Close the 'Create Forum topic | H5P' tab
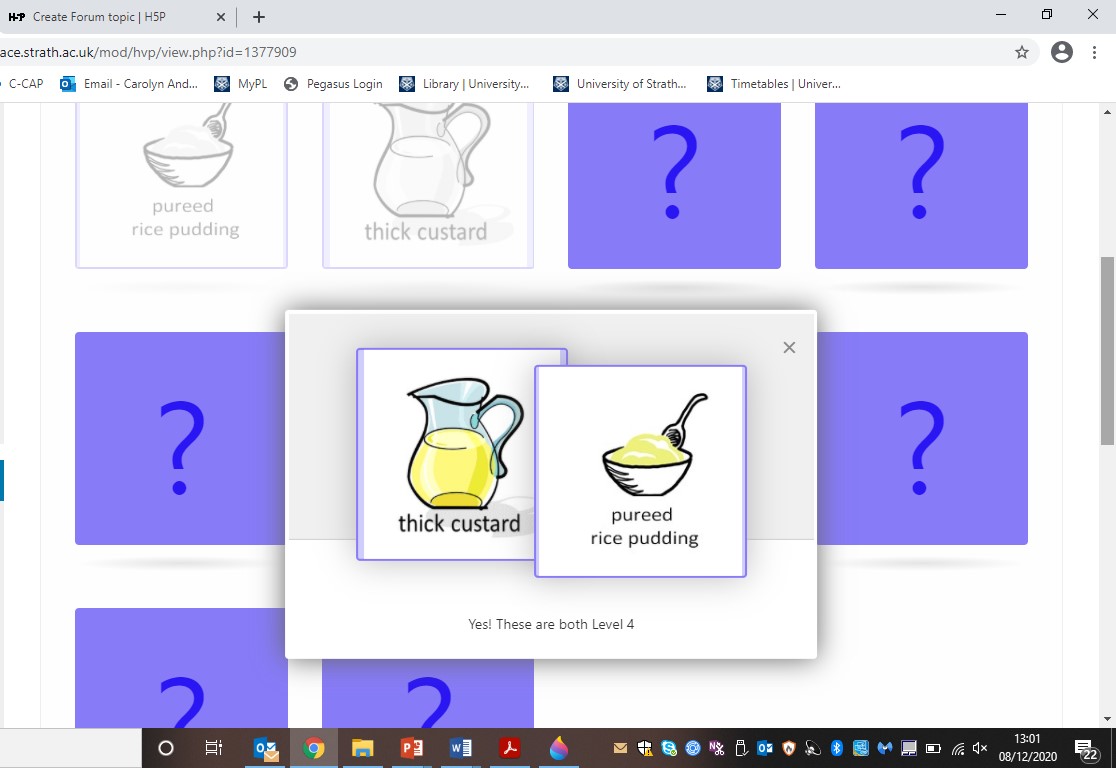 click(221, 17)
